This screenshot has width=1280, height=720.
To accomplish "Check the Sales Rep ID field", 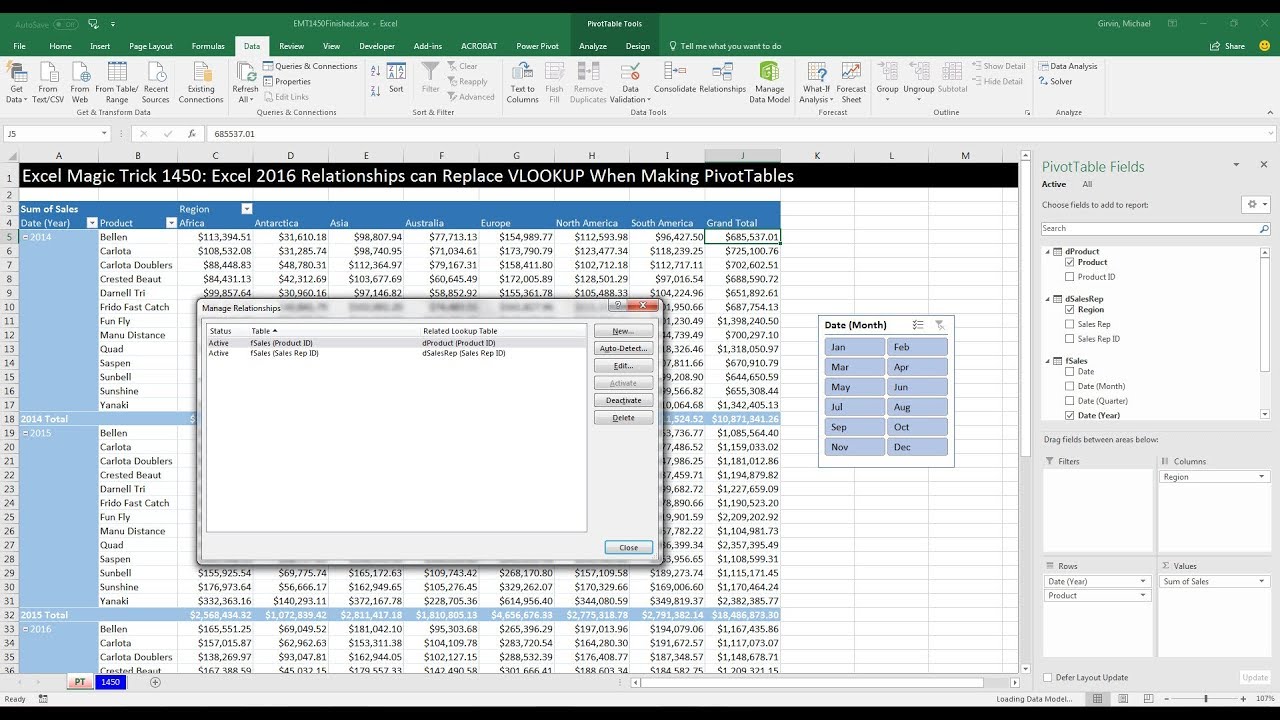I will pyautogui.click(x=1070, y=339).
